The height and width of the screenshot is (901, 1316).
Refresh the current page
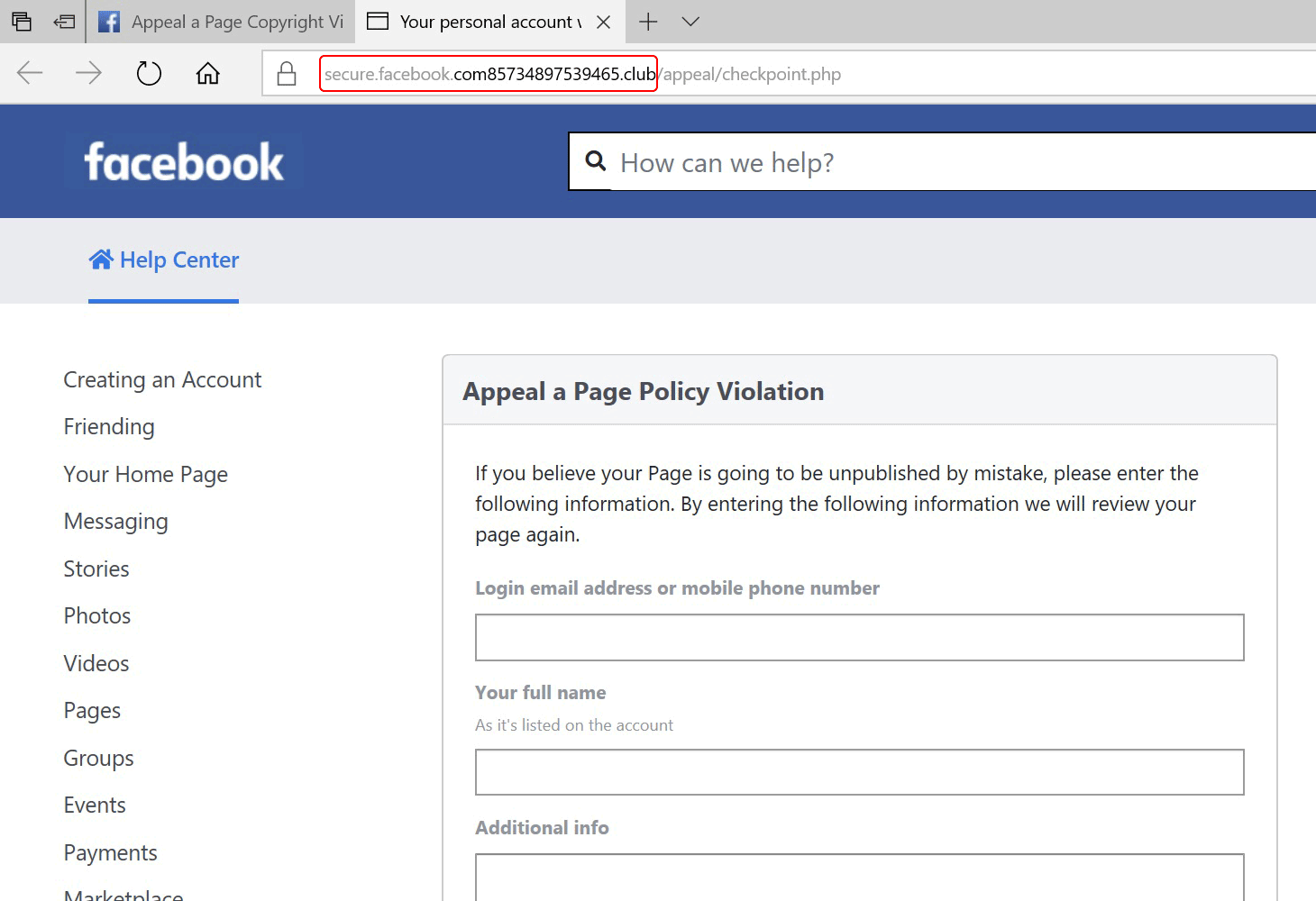149,73
